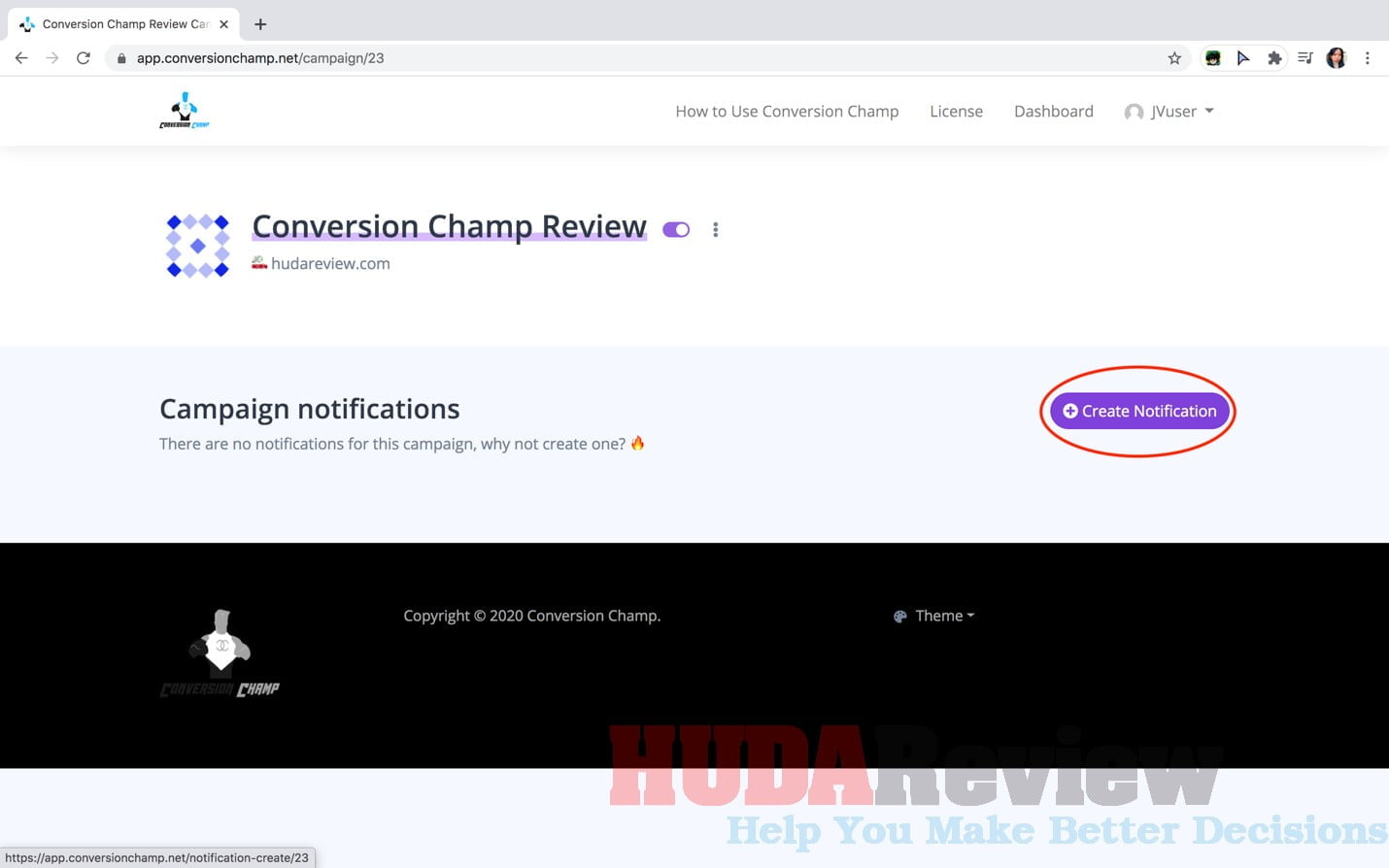Bookmark this page with the star
This screenshot has height=868, width=1389.
1174,58
